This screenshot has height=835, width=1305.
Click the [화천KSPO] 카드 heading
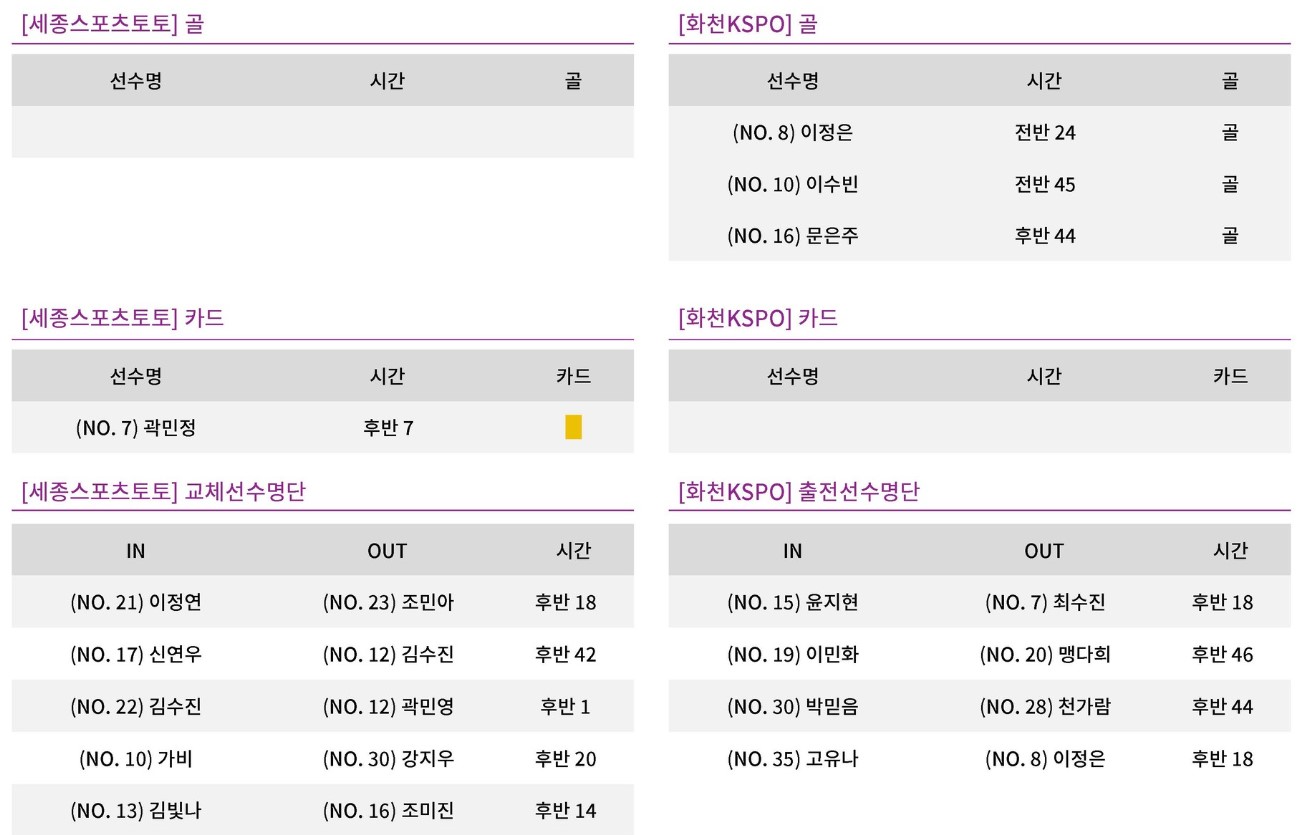coord(758,319)
